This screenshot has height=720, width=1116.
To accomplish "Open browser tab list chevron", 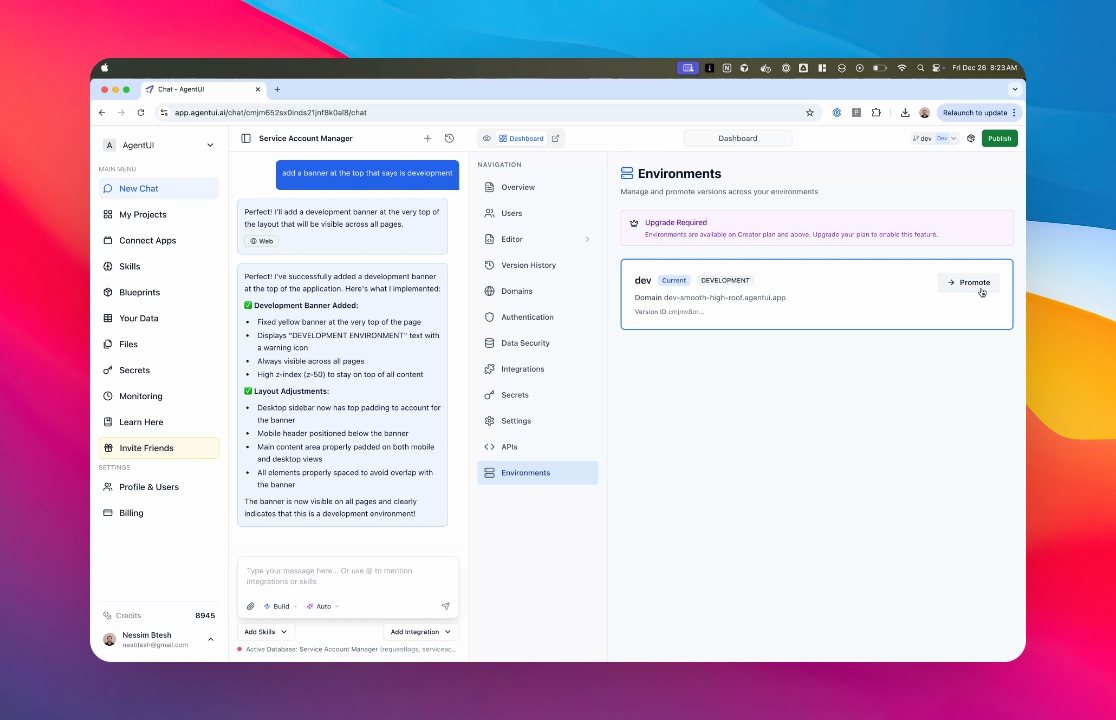I will point(1014,90).
